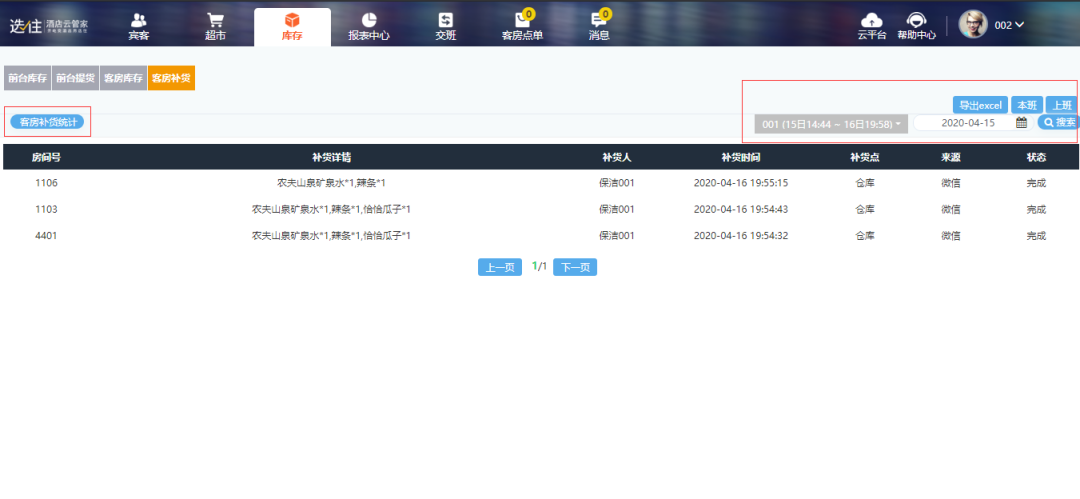Select room number 1106
Screen dimensions: 1080x499
point(46,183)
